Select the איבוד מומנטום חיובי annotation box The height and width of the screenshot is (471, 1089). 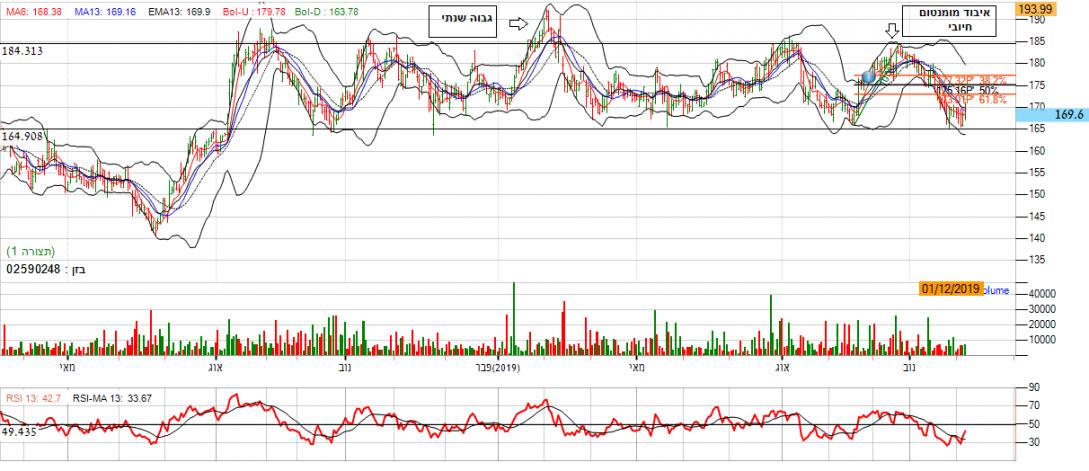(x=937, y=22)
